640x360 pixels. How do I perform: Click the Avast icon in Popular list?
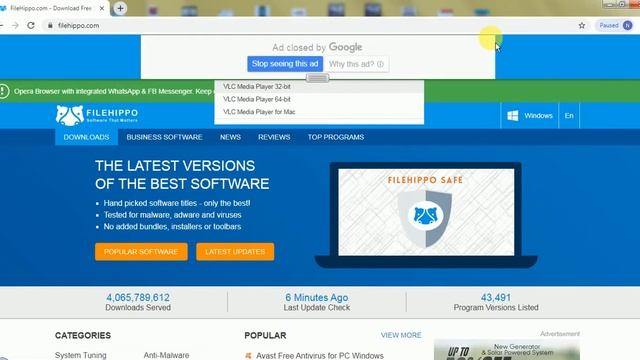click(x=248, y=356)
